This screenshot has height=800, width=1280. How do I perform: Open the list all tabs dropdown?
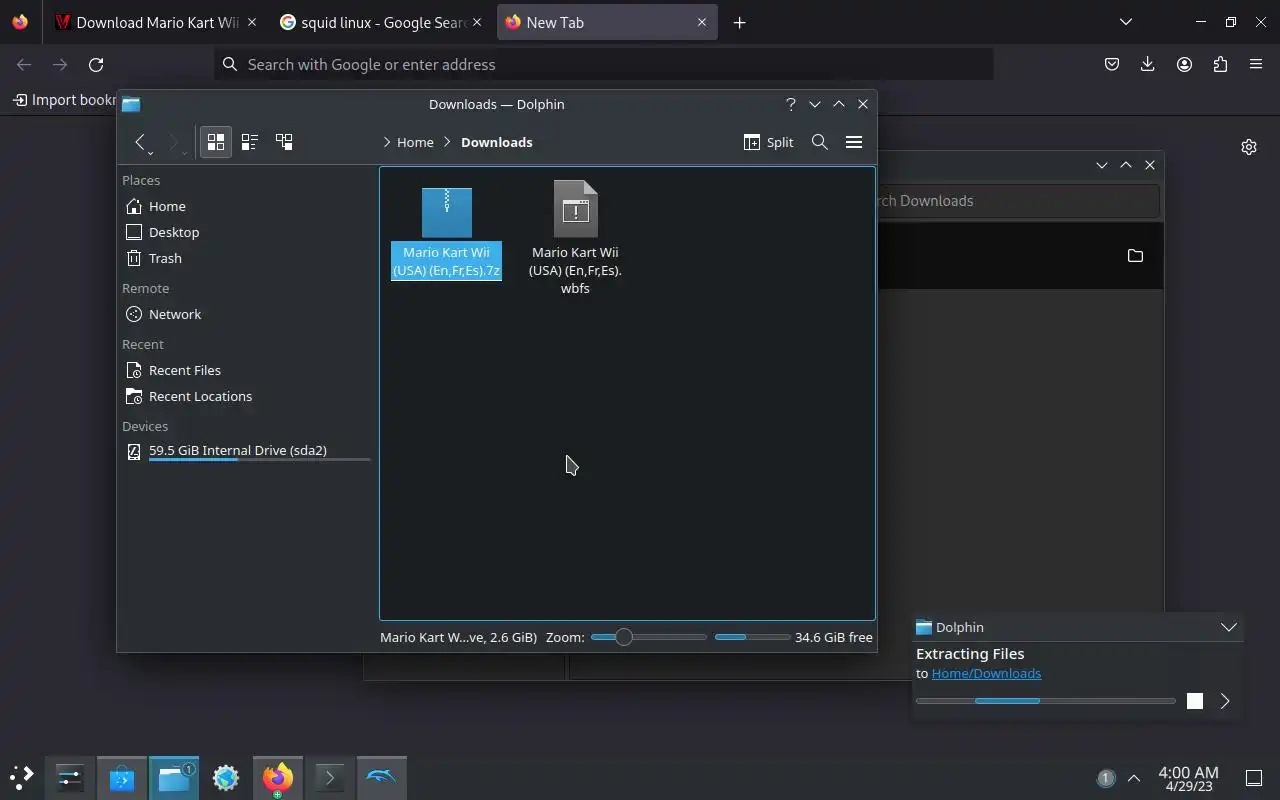1125,22
